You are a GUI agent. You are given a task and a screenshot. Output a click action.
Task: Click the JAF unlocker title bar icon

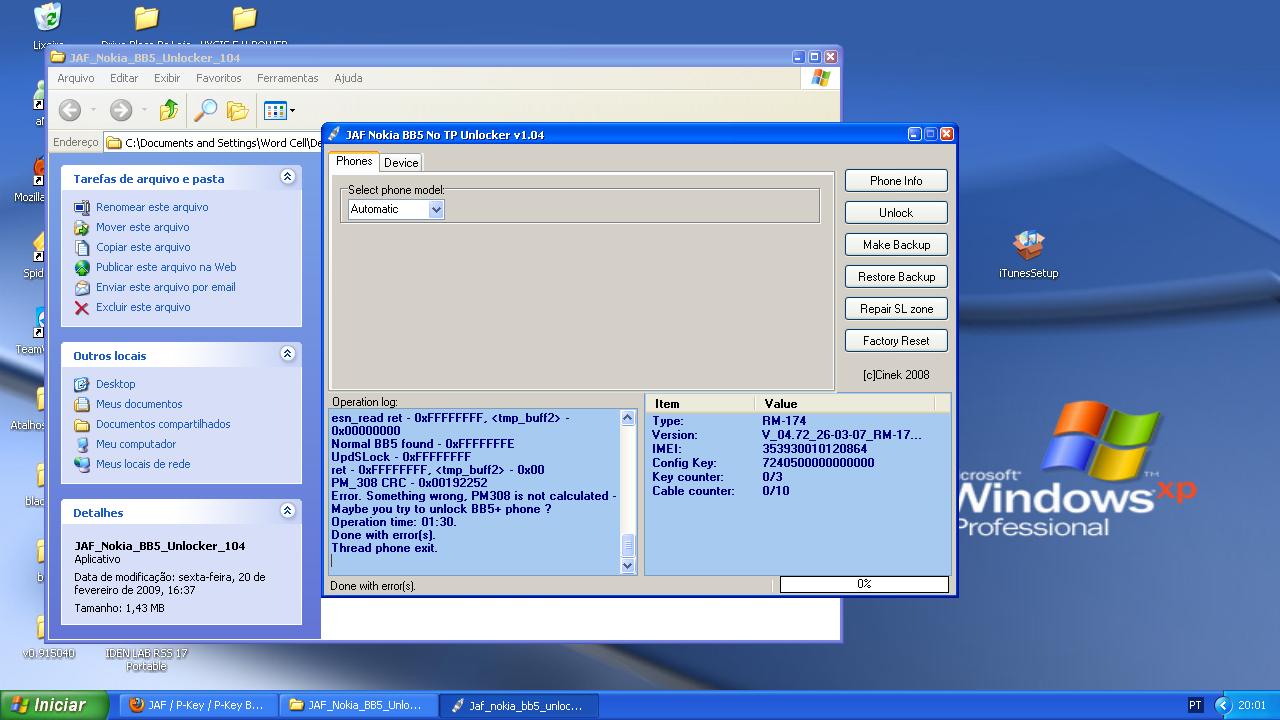pyautogui.click(x=333, y=134)
